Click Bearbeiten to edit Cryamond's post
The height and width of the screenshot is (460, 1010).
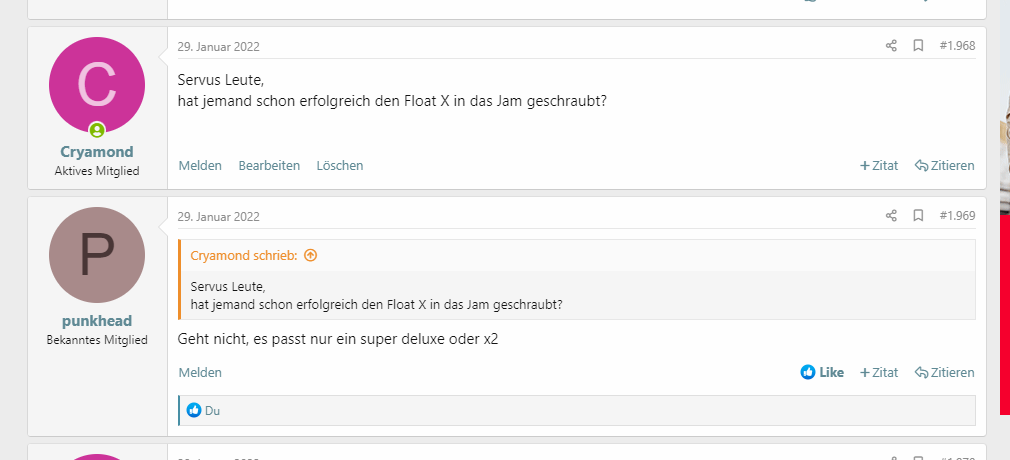click(269, 165)
